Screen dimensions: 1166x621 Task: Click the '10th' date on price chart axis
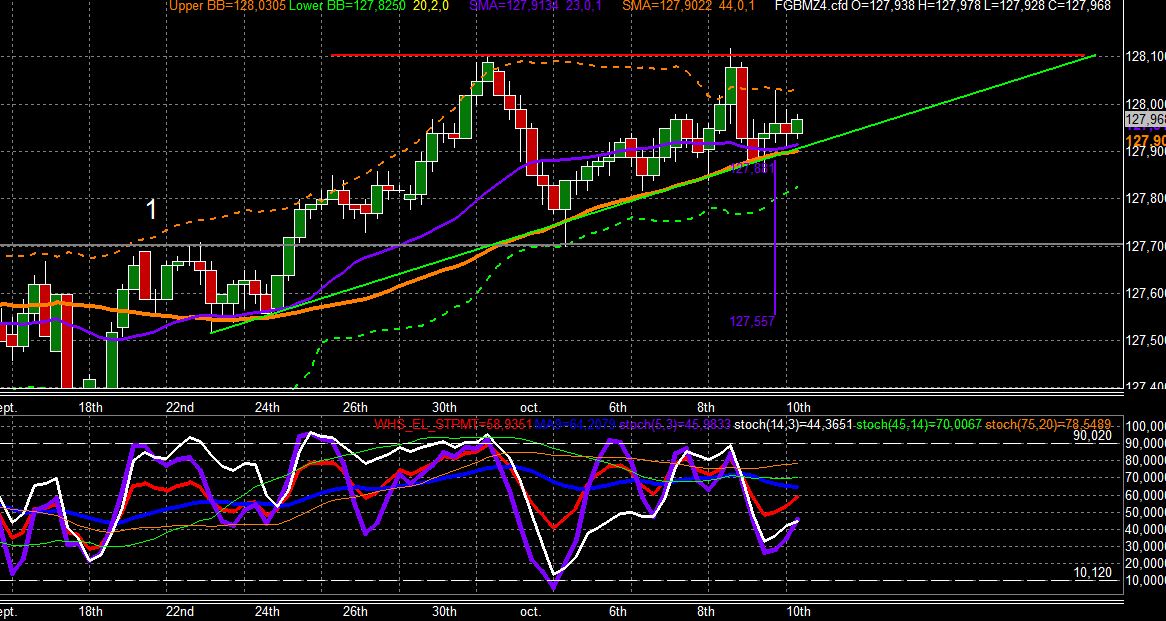click(799, 407)
